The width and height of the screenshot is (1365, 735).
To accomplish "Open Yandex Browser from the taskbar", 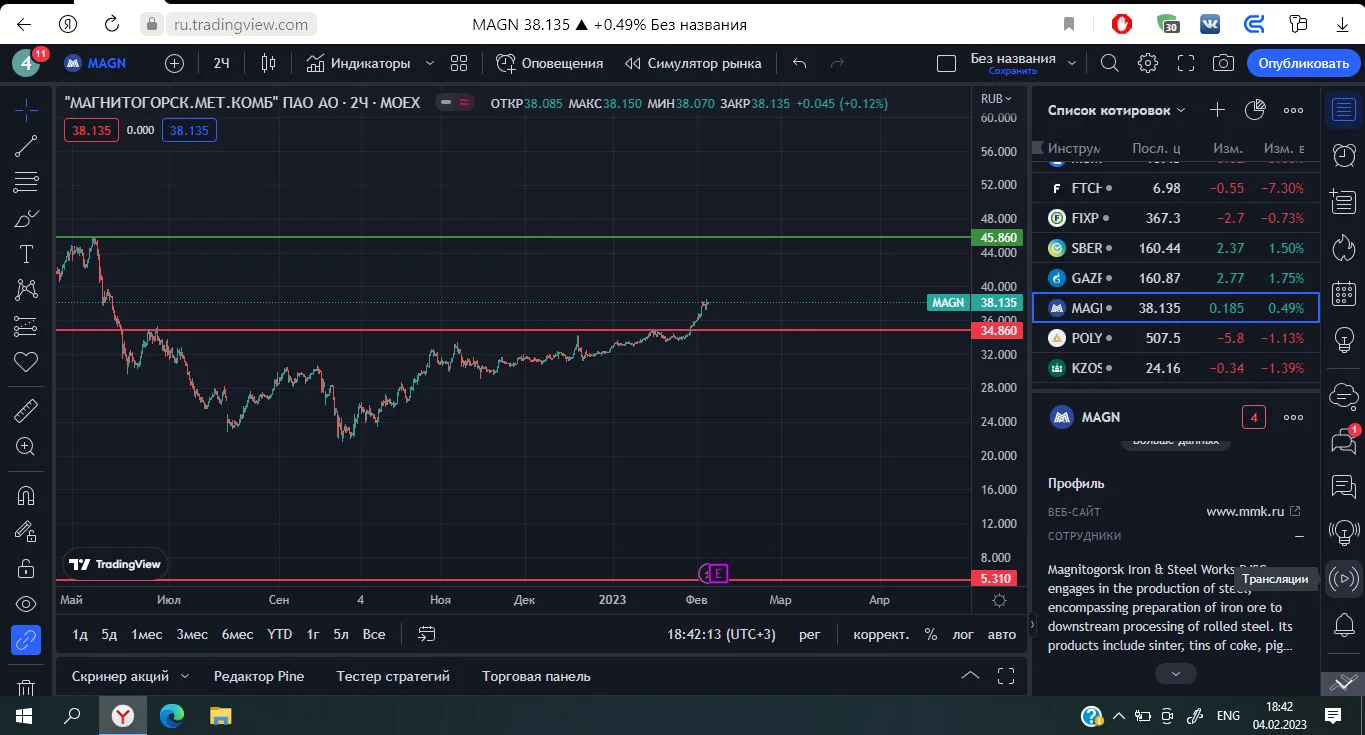I will (122, 716).
